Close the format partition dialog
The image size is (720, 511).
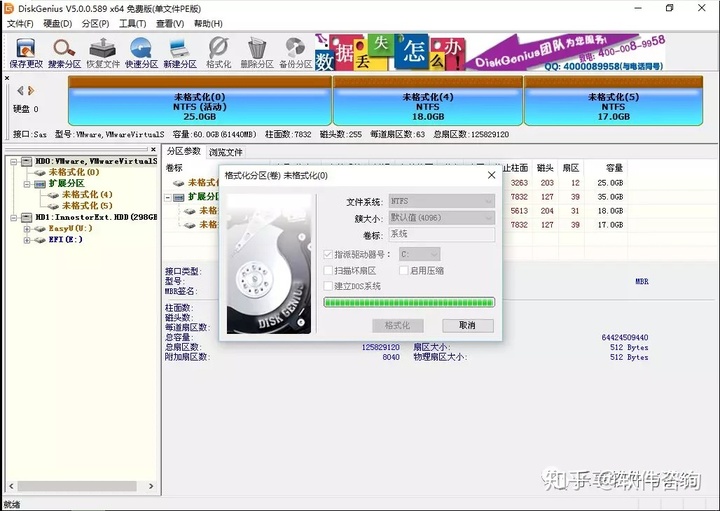point(491,175)
